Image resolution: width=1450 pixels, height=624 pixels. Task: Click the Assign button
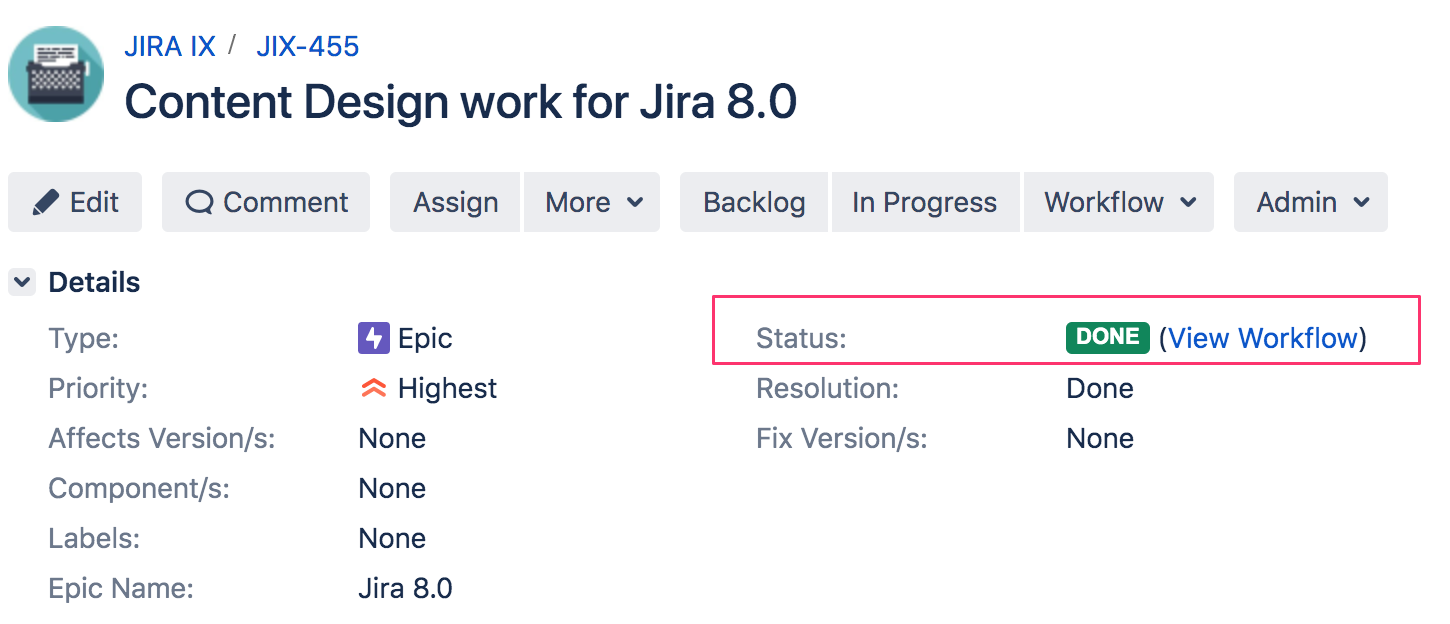[455, 202]
